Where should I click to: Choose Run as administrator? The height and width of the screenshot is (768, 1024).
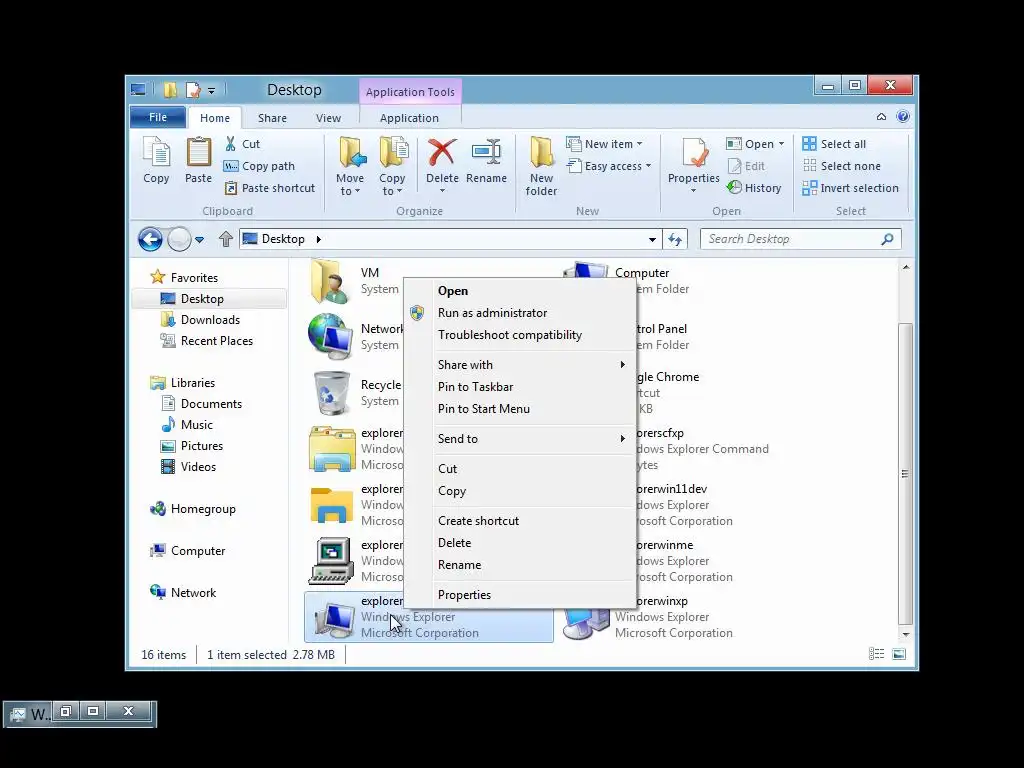pyautogui.click(x=492, y=313)
